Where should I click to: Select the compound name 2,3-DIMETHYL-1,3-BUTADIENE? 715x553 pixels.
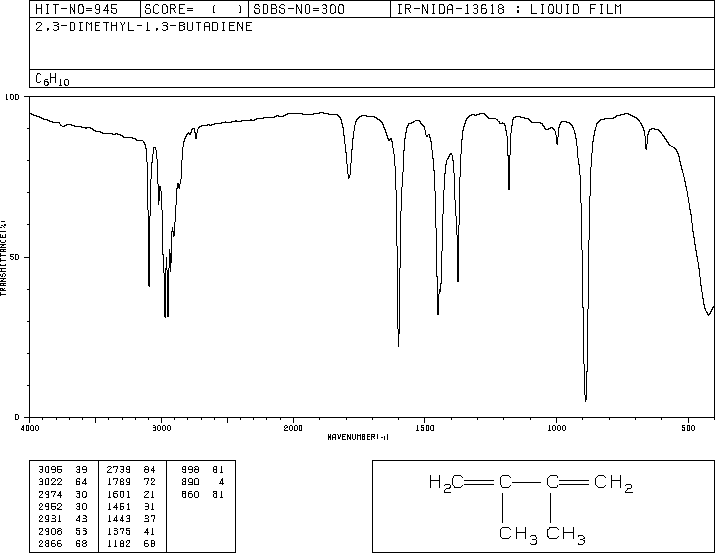tap(144, 26)
